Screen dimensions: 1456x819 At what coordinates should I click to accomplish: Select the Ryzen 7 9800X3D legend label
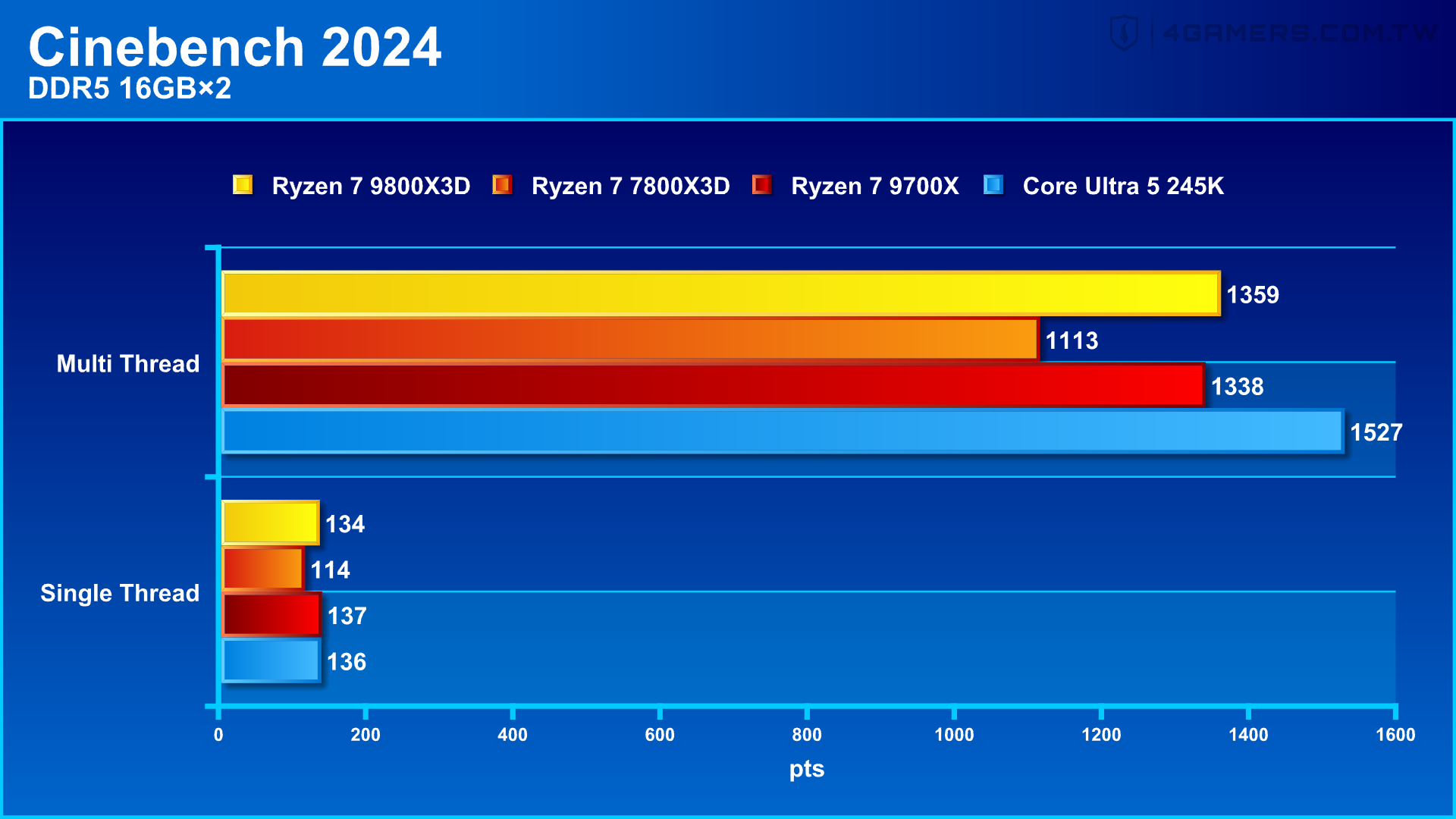[x=371, y=187]
